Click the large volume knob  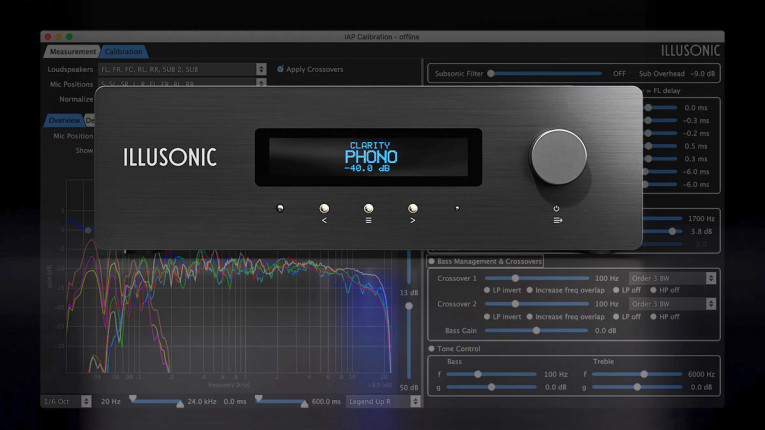pos(559,157)
